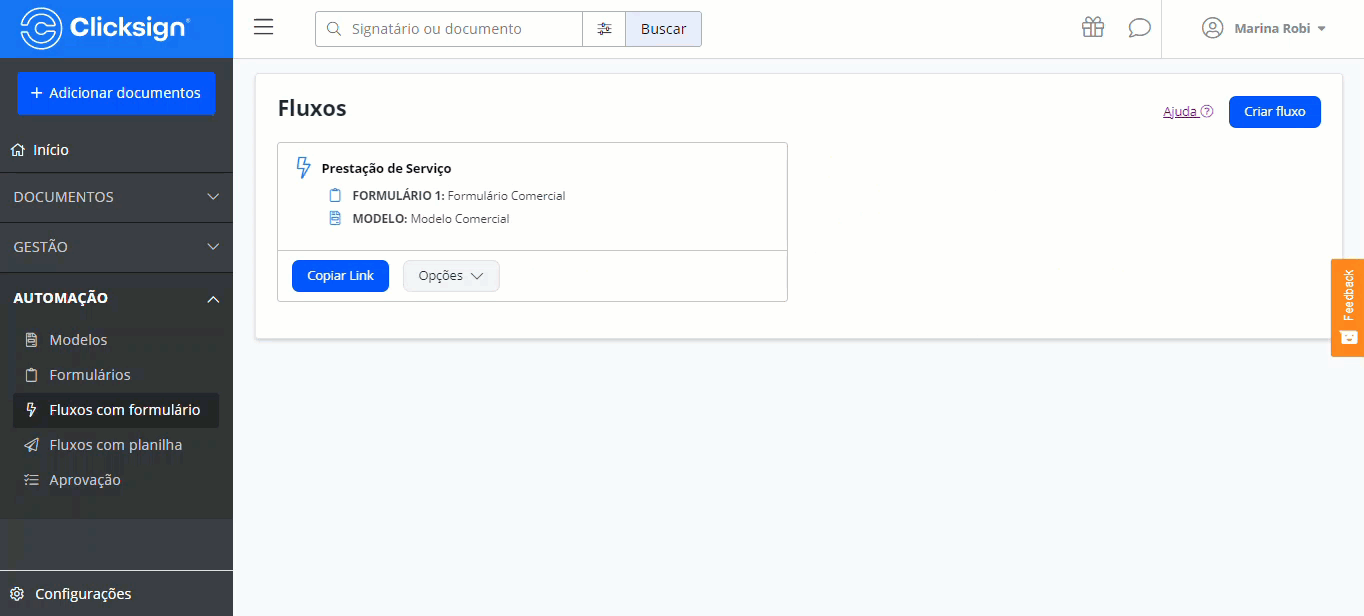Image resolution: width=1364 pixels, height=616 pixels.
Task: Expand the Gestão section
Action: 116,247
